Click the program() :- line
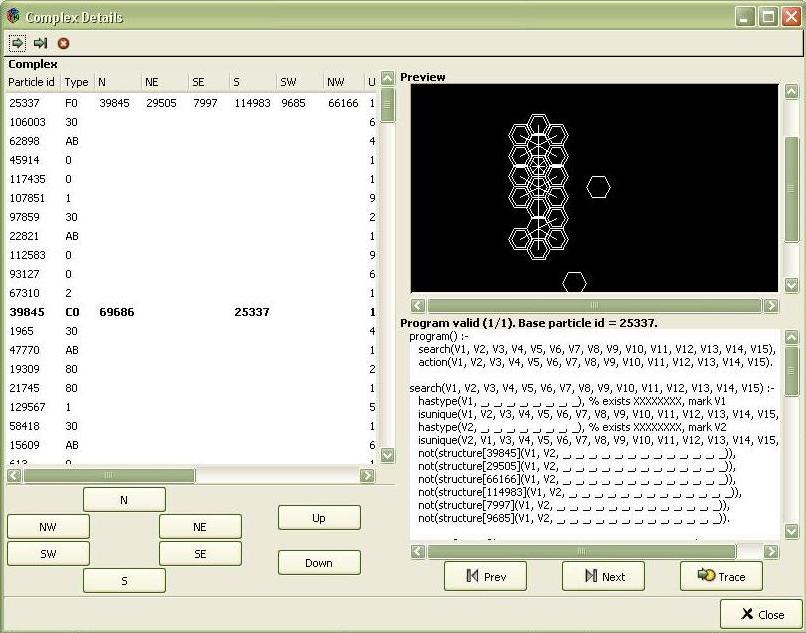The width and height of the screenshot is (806, 633). point(439,336)
